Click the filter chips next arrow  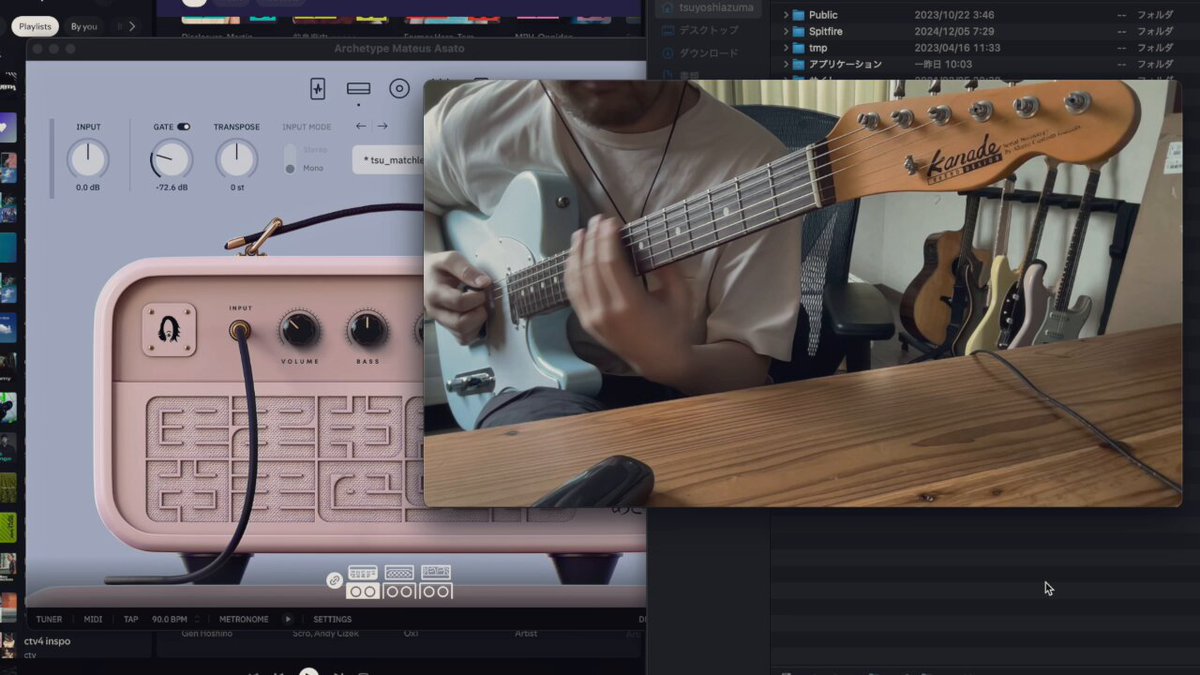132,27
